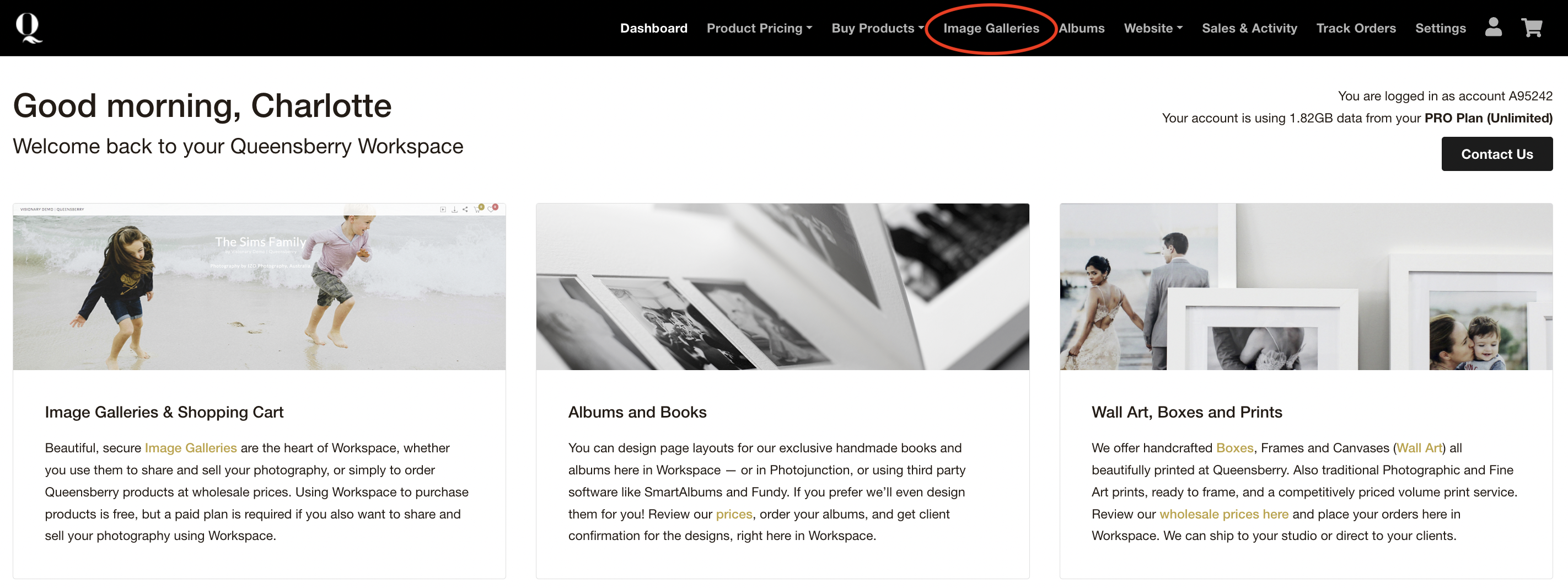Select Dashboard in the navigation bar
The image size is (1568, 588).
653,28
